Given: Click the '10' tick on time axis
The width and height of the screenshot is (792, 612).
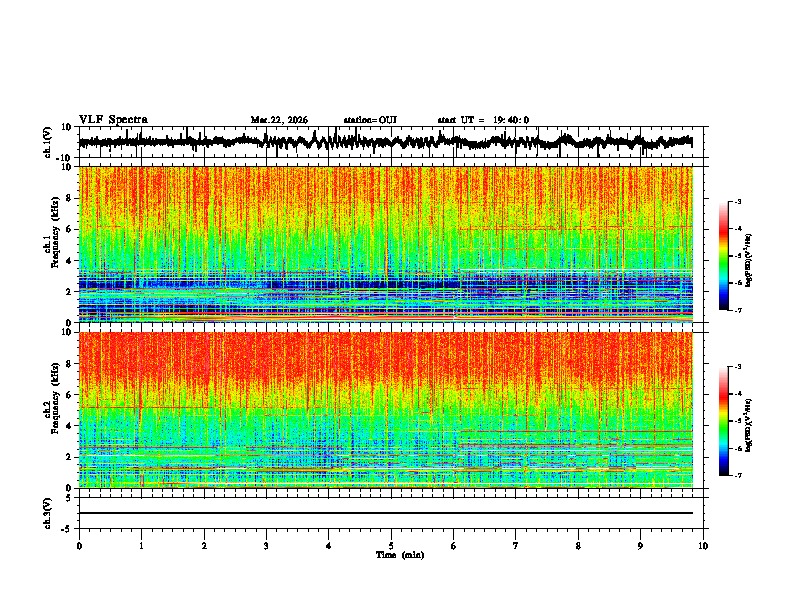Looking at the screenshot, I should point(703,546).
